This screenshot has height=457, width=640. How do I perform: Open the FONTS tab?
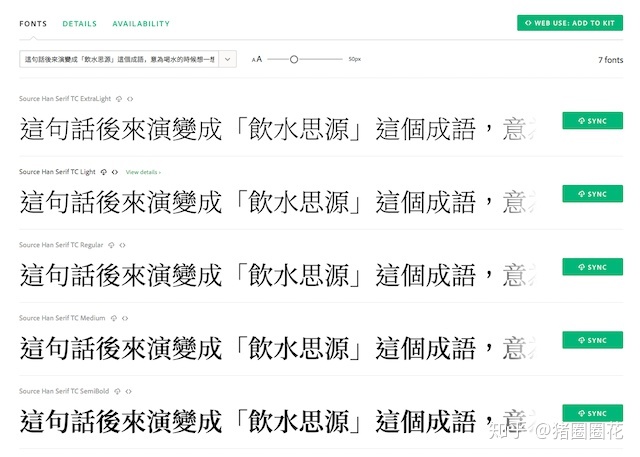[33, 24]
